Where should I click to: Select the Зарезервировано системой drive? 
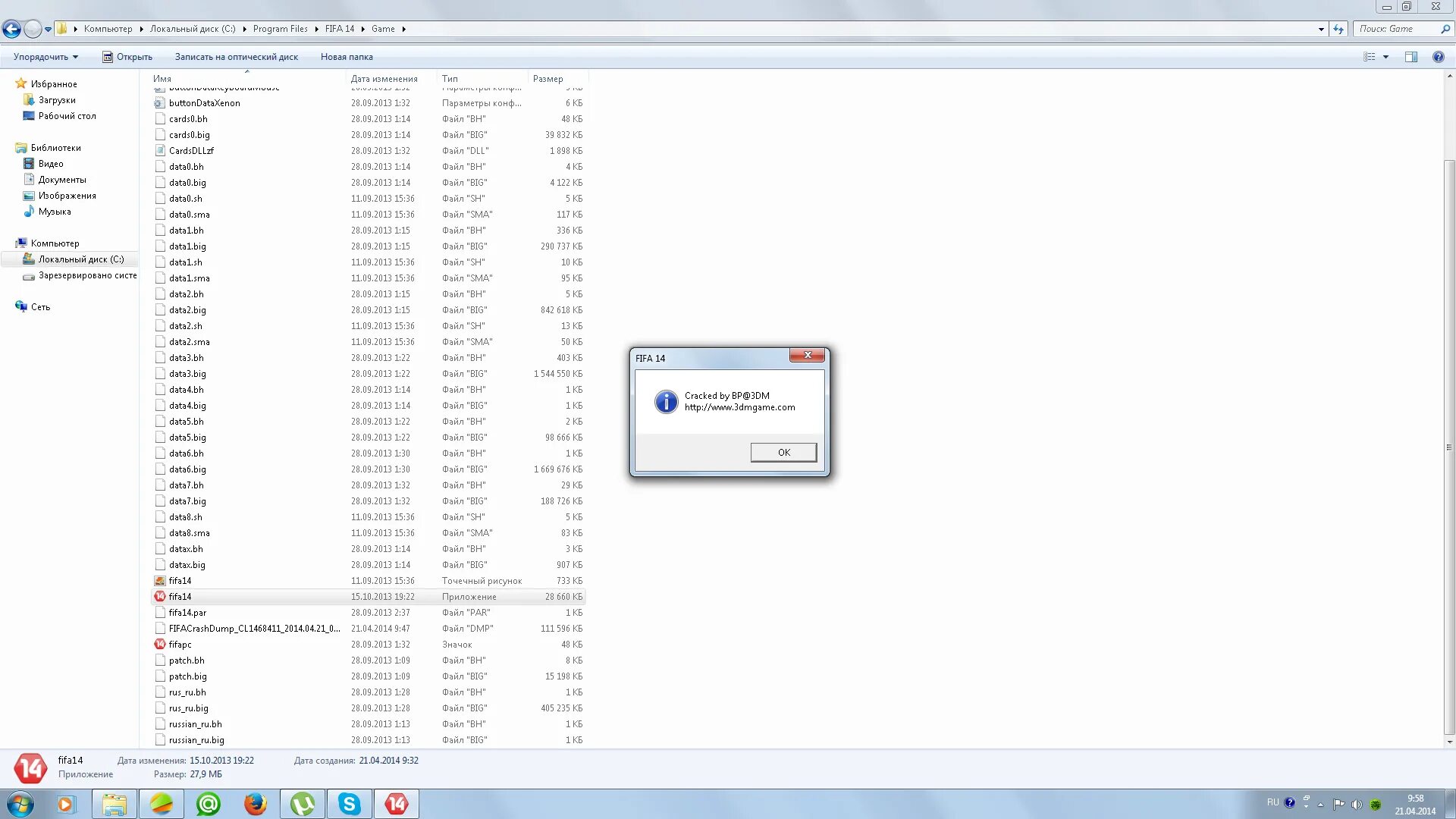click(87, 275)
